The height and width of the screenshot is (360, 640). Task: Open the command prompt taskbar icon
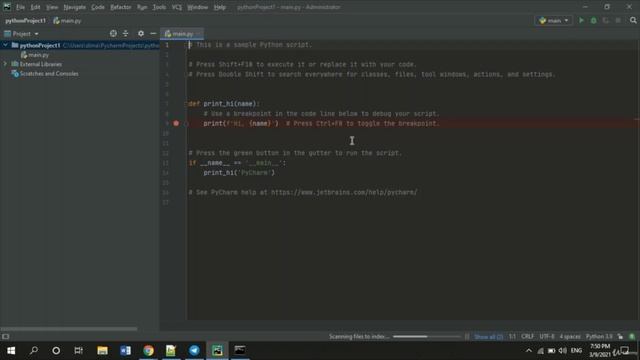click(x=240, y=350)
